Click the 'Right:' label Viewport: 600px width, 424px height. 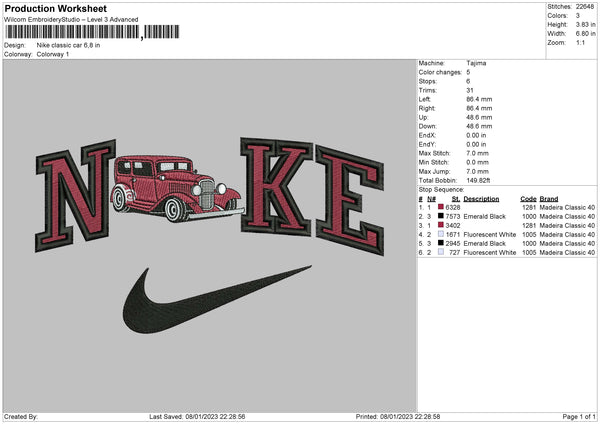pos(426,108)
